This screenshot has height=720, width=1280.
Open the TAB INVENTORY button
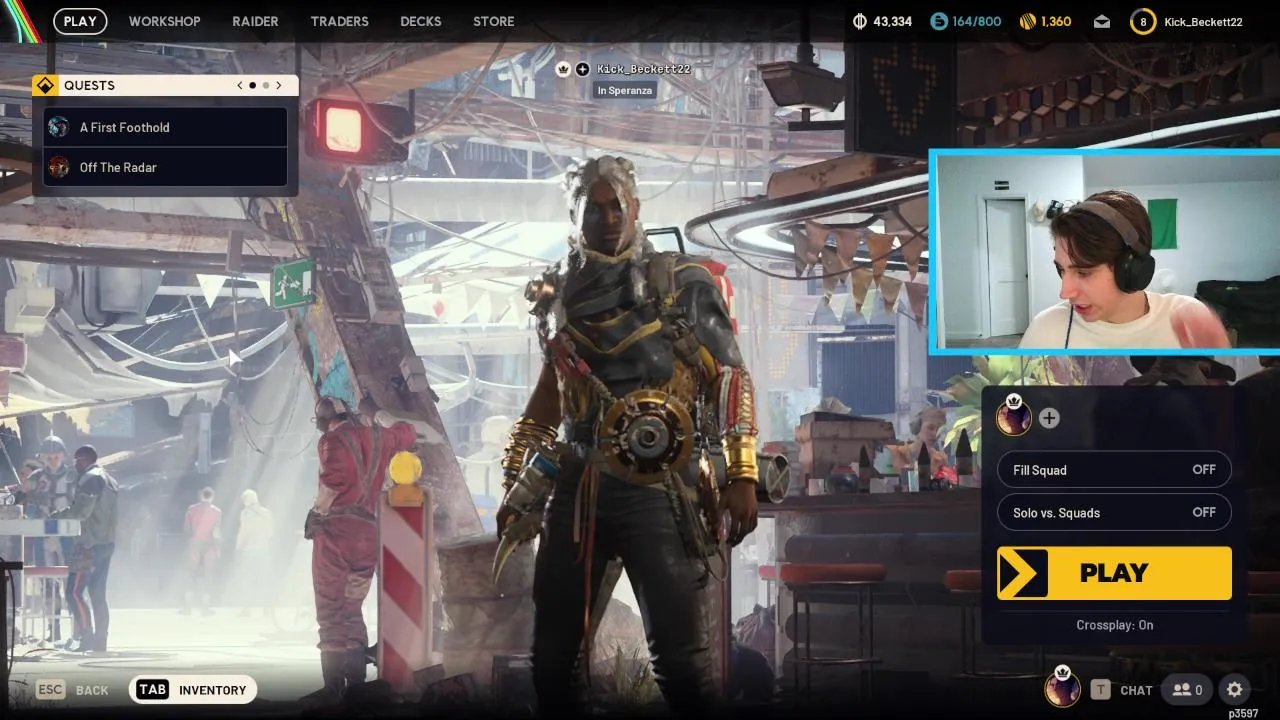[193, 690]
